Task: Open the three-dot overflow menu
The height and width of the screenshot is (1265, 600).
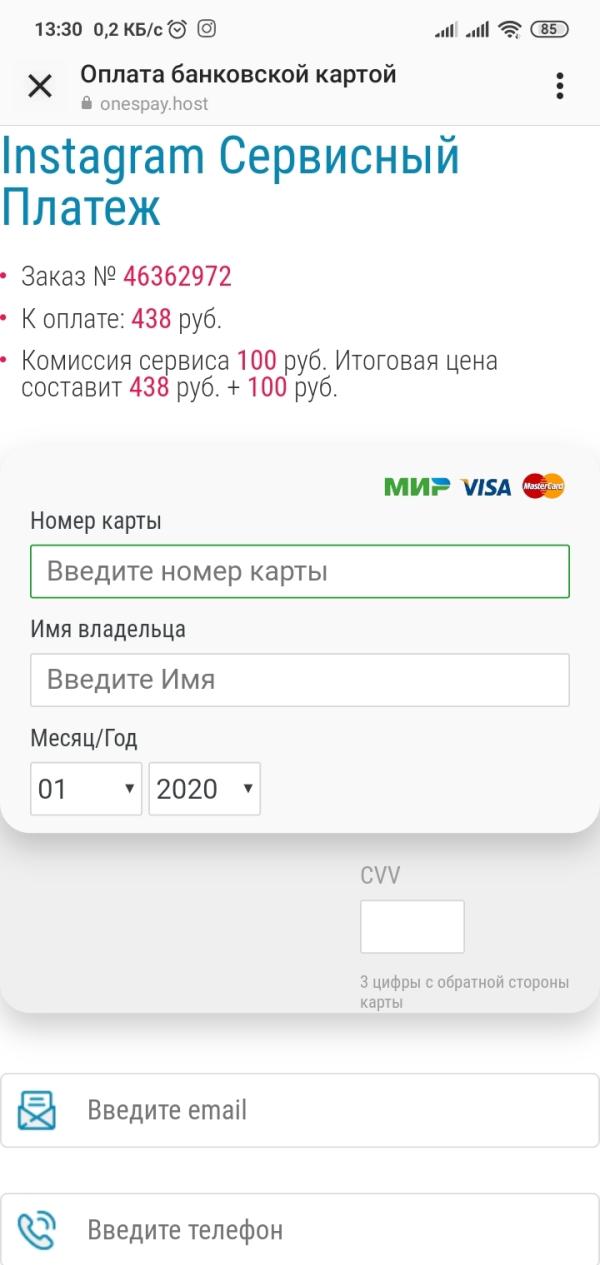Action: [560, 86]
